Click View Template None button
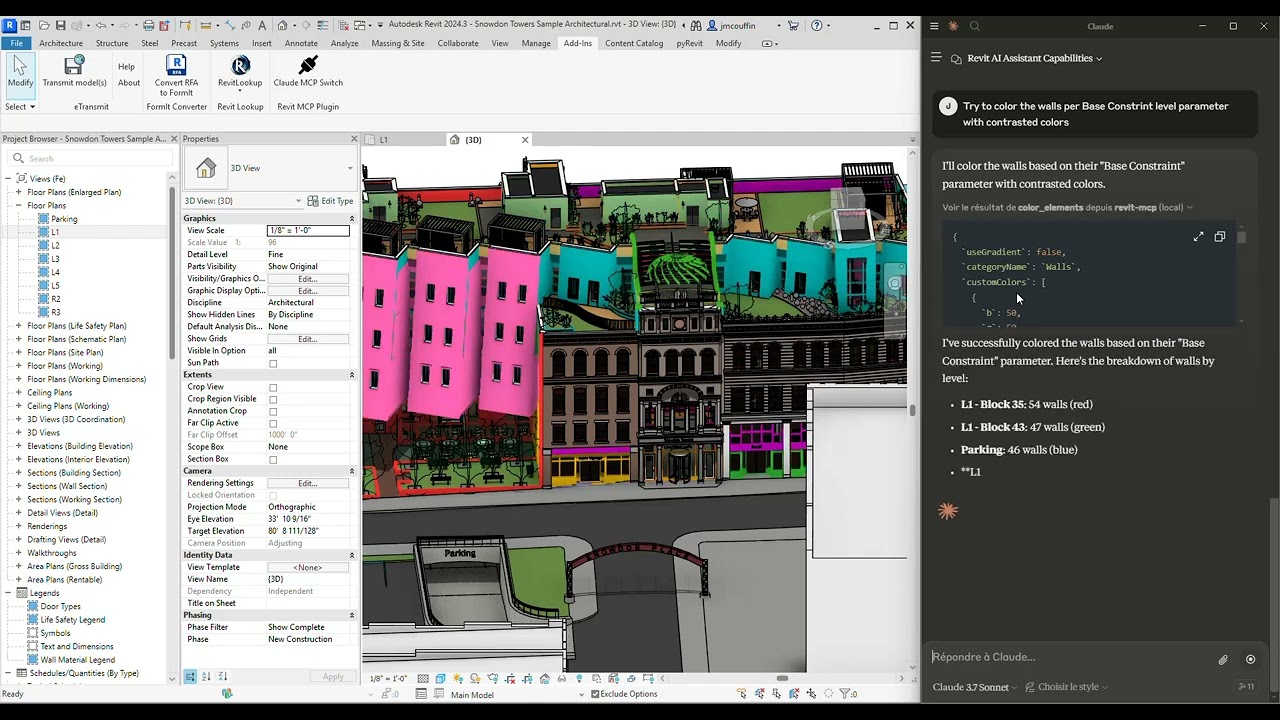 click(308, 567)
